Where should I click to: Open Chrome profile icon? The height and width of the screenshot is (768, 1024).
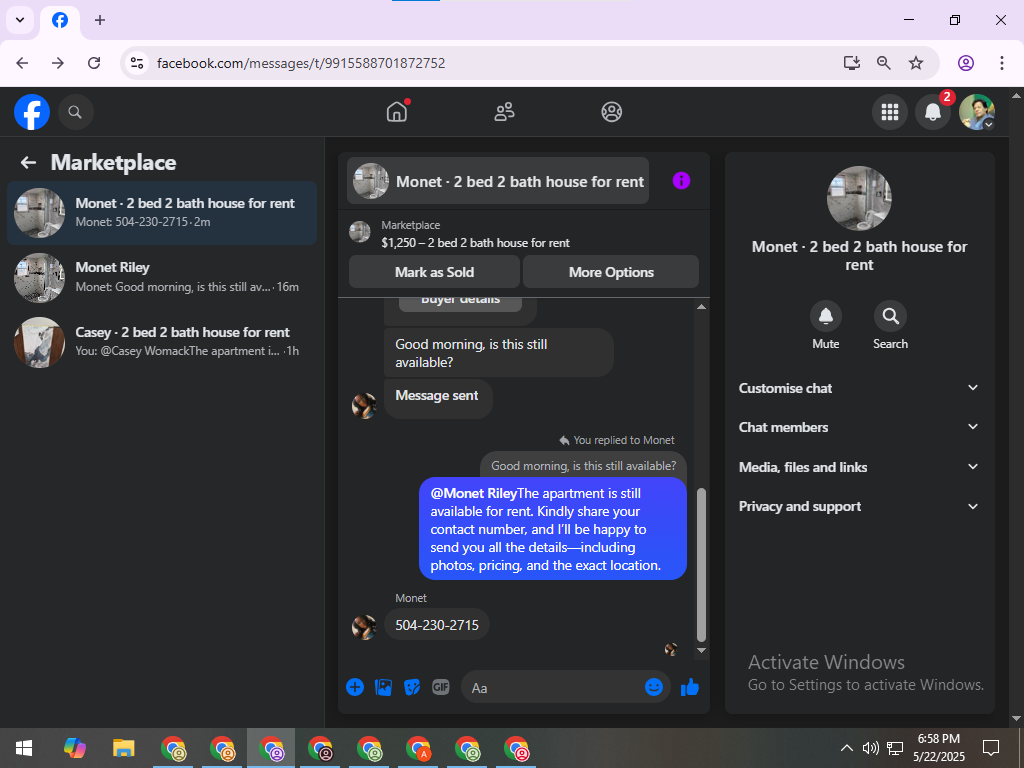tap(966, 63)
